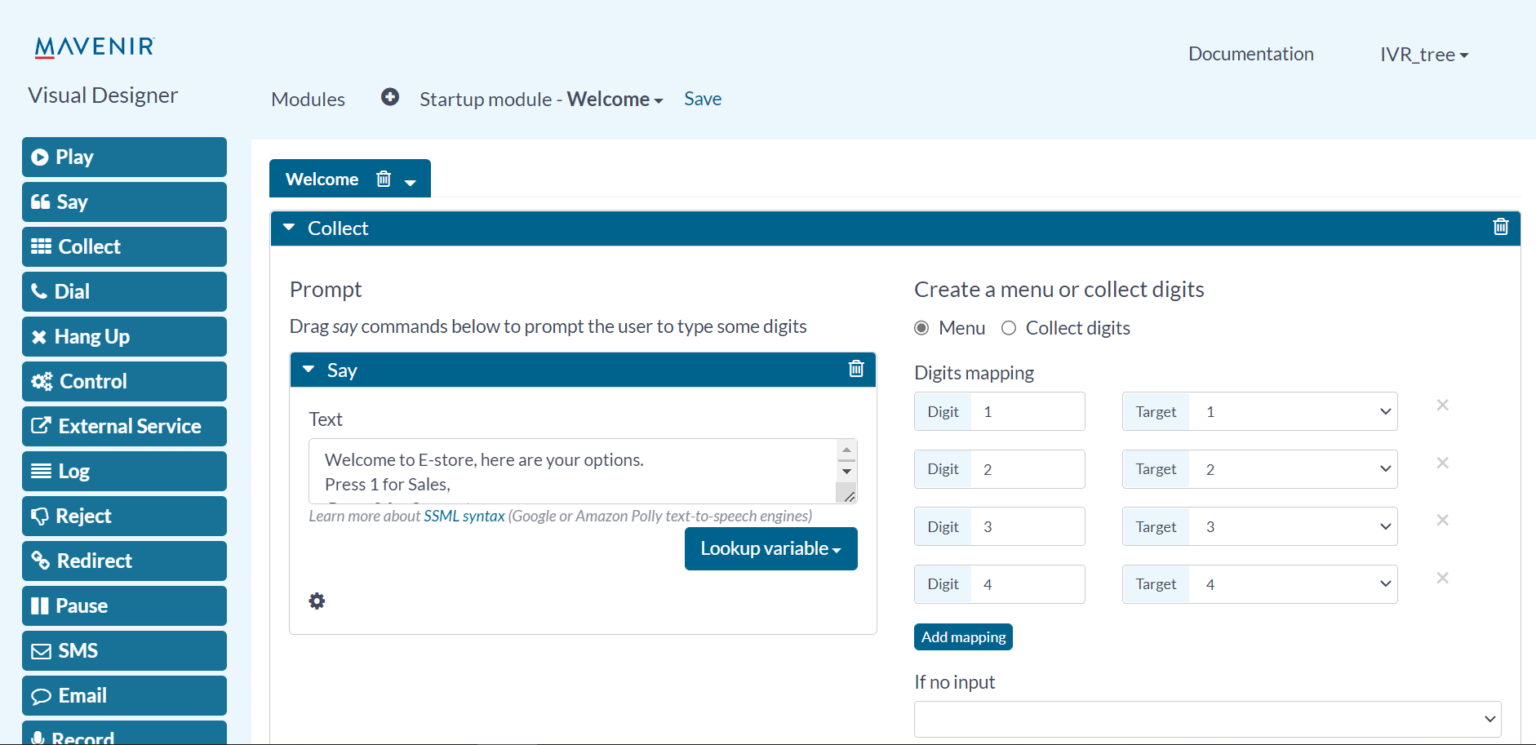
Task: Choose the Pause command
Action: click(x=124, y=606)
